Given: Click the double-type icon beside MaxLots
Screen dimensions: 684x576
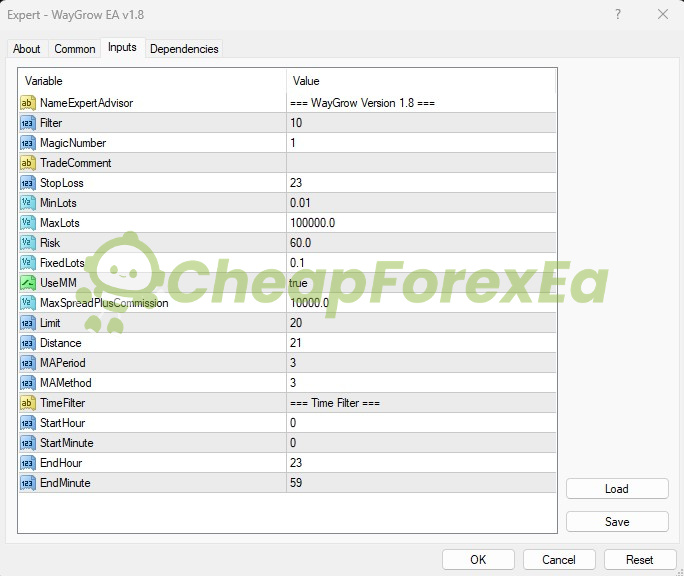Looking at the screenshot, I should (27, 223).
